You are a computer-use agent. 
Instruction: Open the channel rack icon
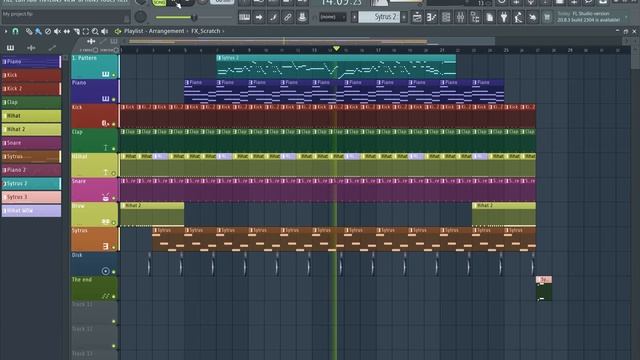coord(446,17)
